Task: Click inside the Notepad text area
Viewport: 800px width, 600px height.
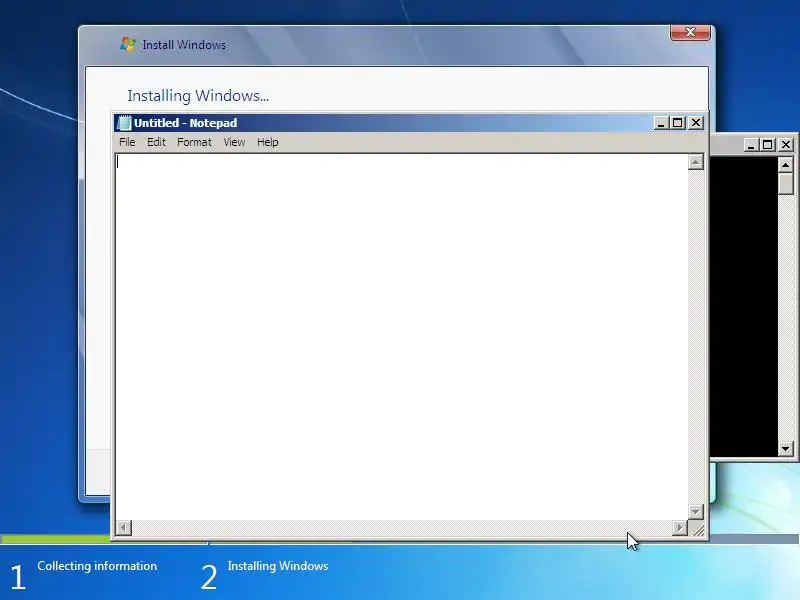Action: (x=402, y=337)
